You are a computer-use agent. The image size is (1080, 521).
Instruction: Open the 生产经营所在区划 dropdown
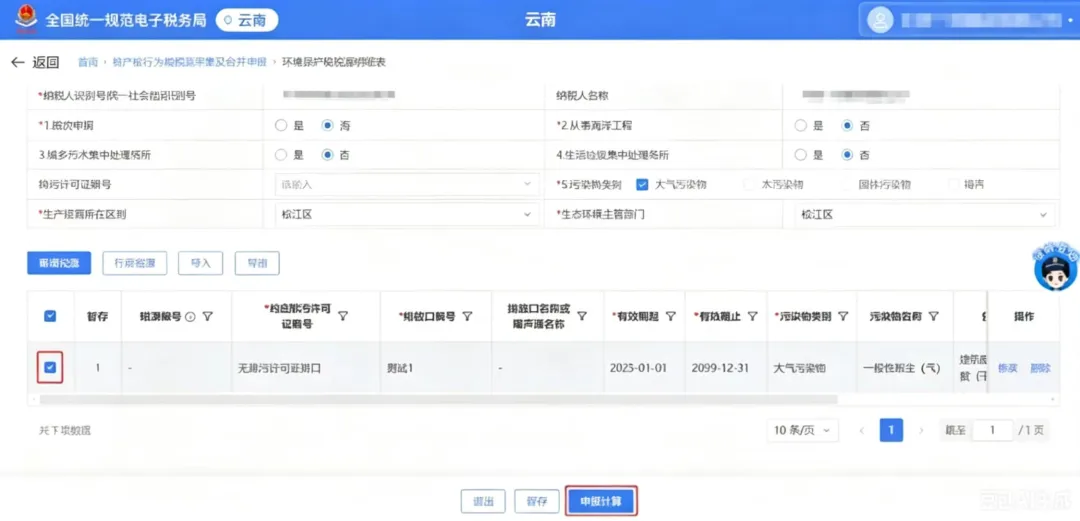pyautogui.click(x=406, y=214)
